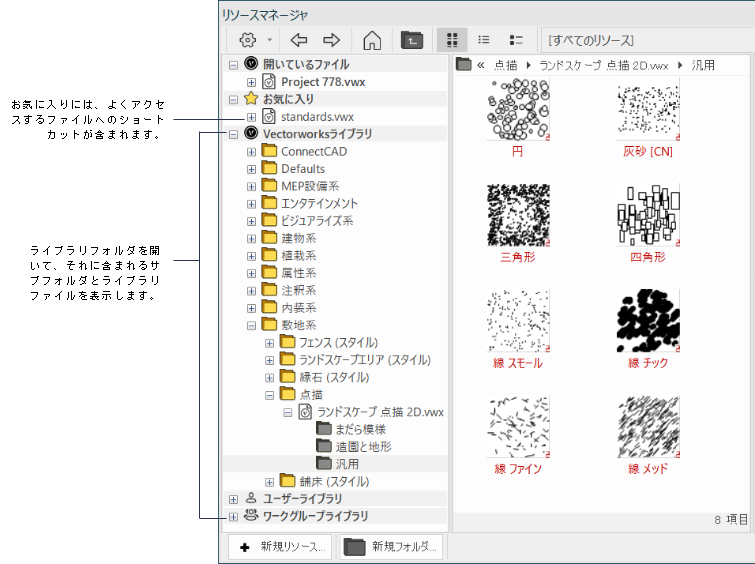Switch to list view mode
Viewport: 755px width, 564px height.
484,40
